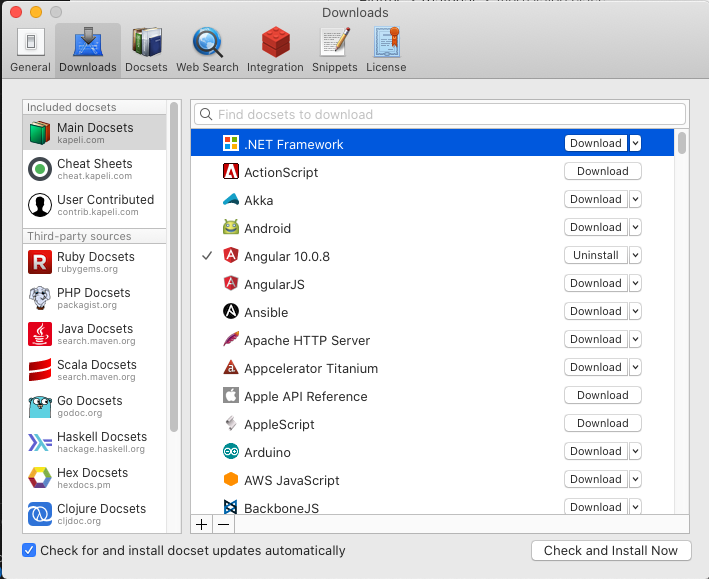Click the AngularJS shield icon
The width and height of the screenshot is (709, 579).
[231, 283]
